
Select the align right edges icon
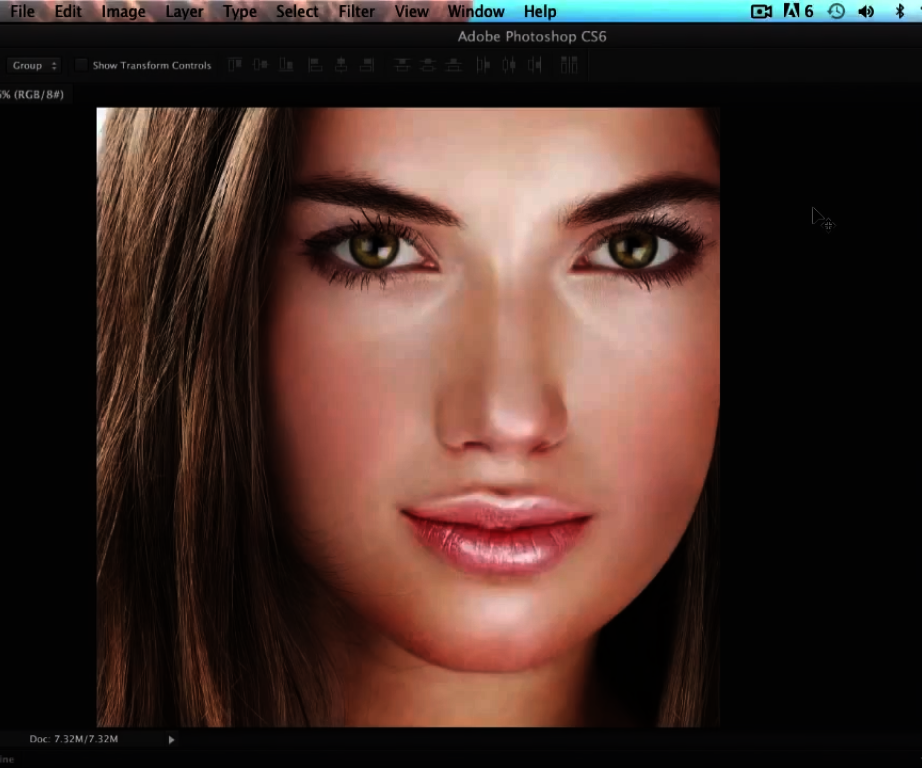pos(367,64)
